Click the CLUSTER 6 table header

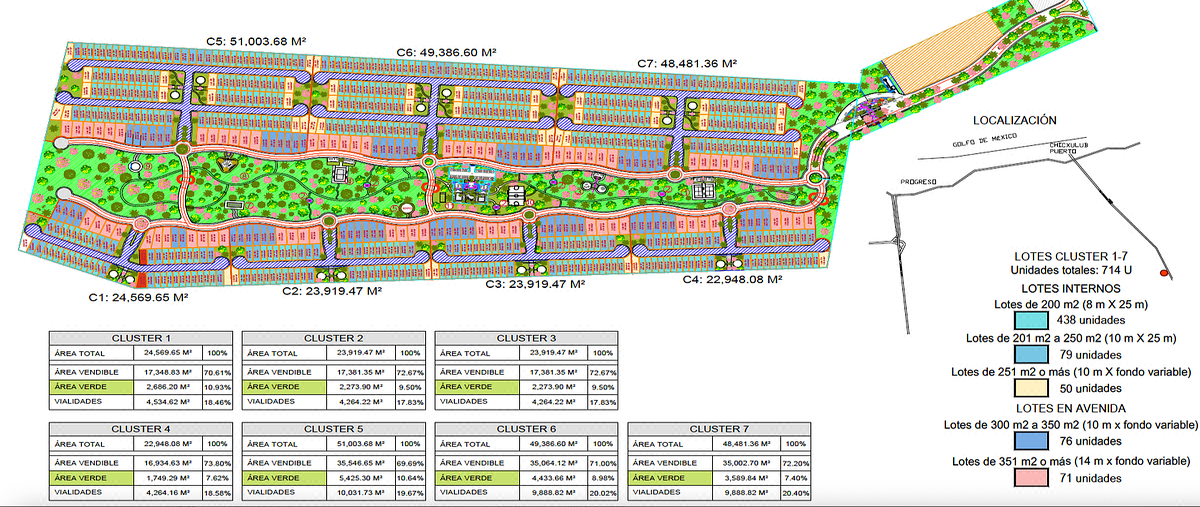click(x=526, y=428)
